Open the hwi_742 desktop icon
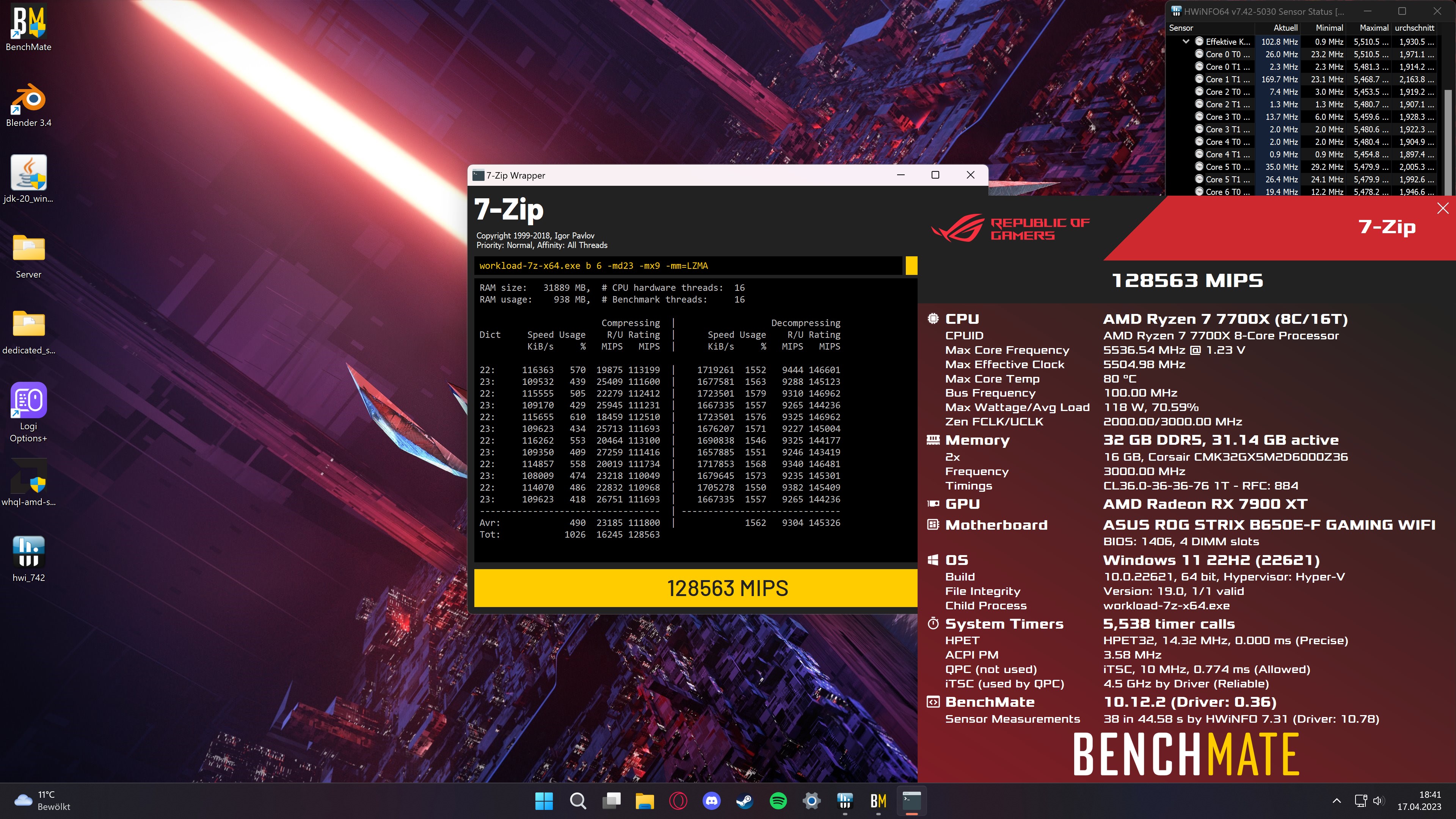1456x819 pixels. click(x=28, y=559)
